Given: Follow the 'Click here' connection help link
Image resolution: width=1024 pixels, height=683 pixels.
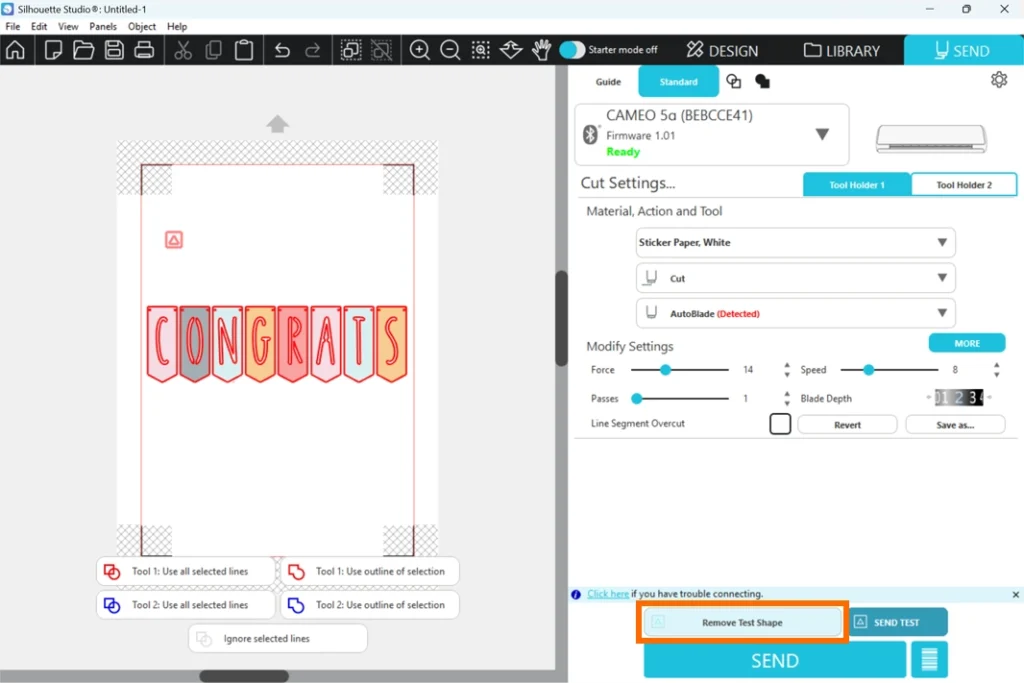Looking at the screenshot, I should (608, 594).
